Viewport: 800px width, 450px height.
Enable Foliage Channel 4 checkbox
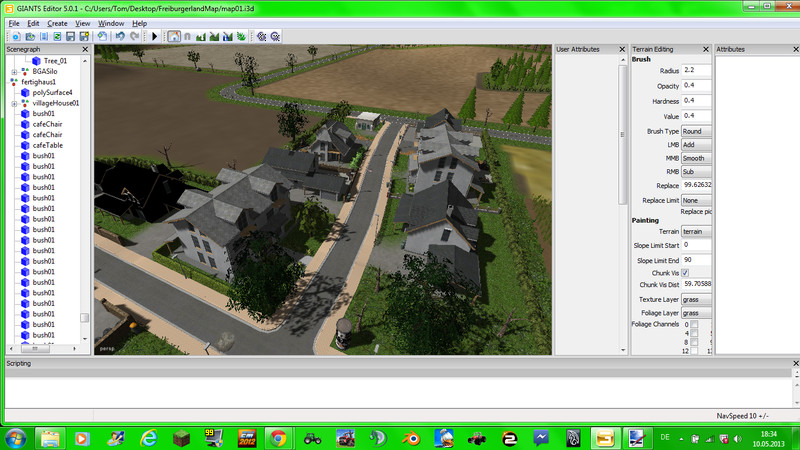[x=694, y=333]
